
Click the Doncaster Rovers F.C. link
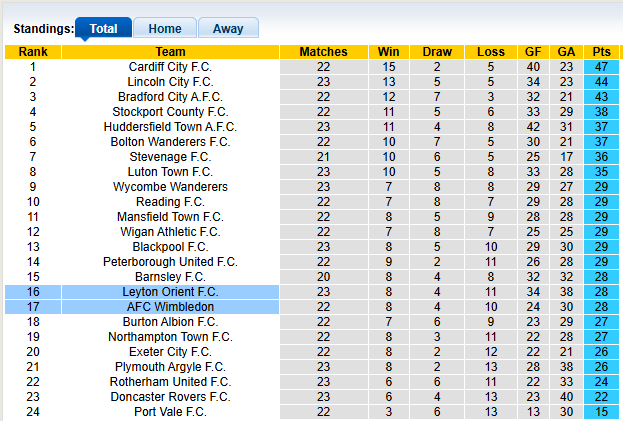click(x=170, y=397)
